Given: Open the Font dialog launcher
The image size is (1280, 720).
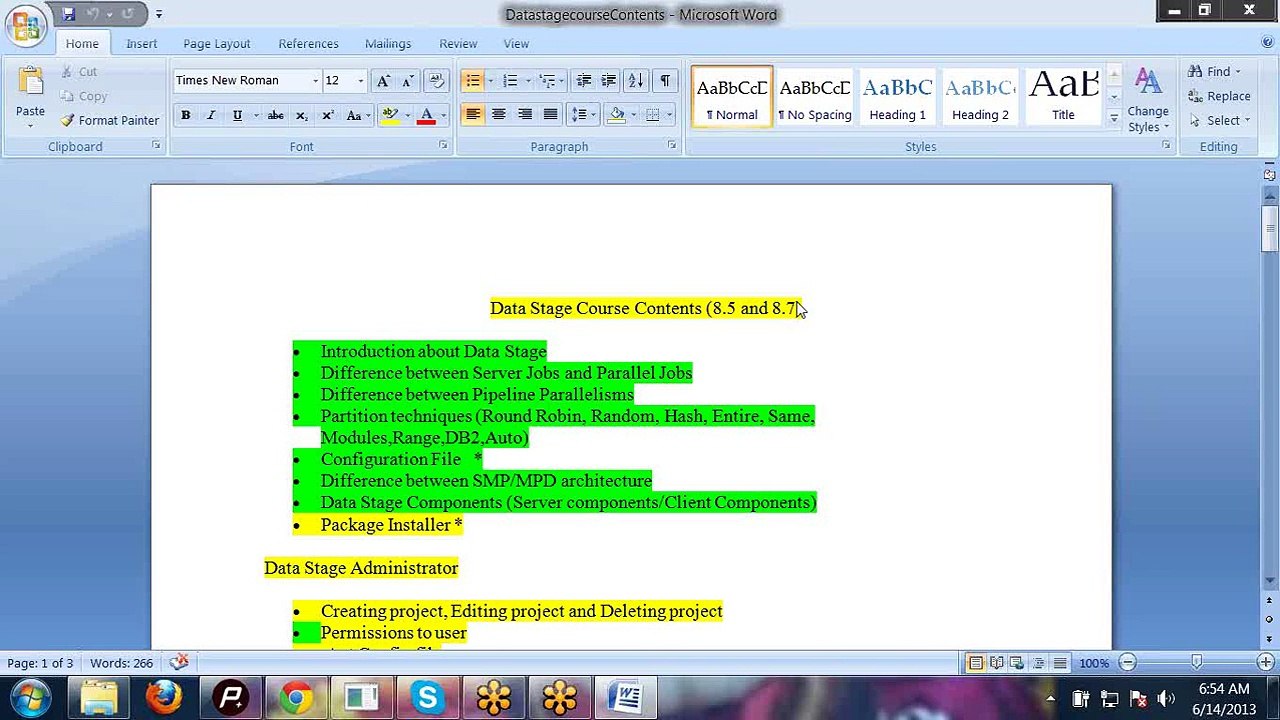Looking at the screenshot, I should pos(443,146).
